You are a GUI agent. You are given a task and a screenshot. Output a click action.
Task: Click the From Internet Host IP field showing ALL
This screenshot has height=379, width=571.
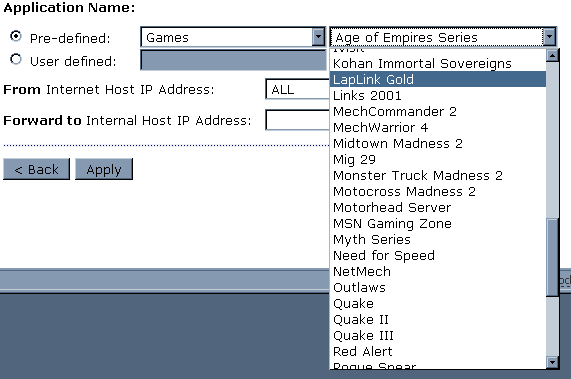298,89
